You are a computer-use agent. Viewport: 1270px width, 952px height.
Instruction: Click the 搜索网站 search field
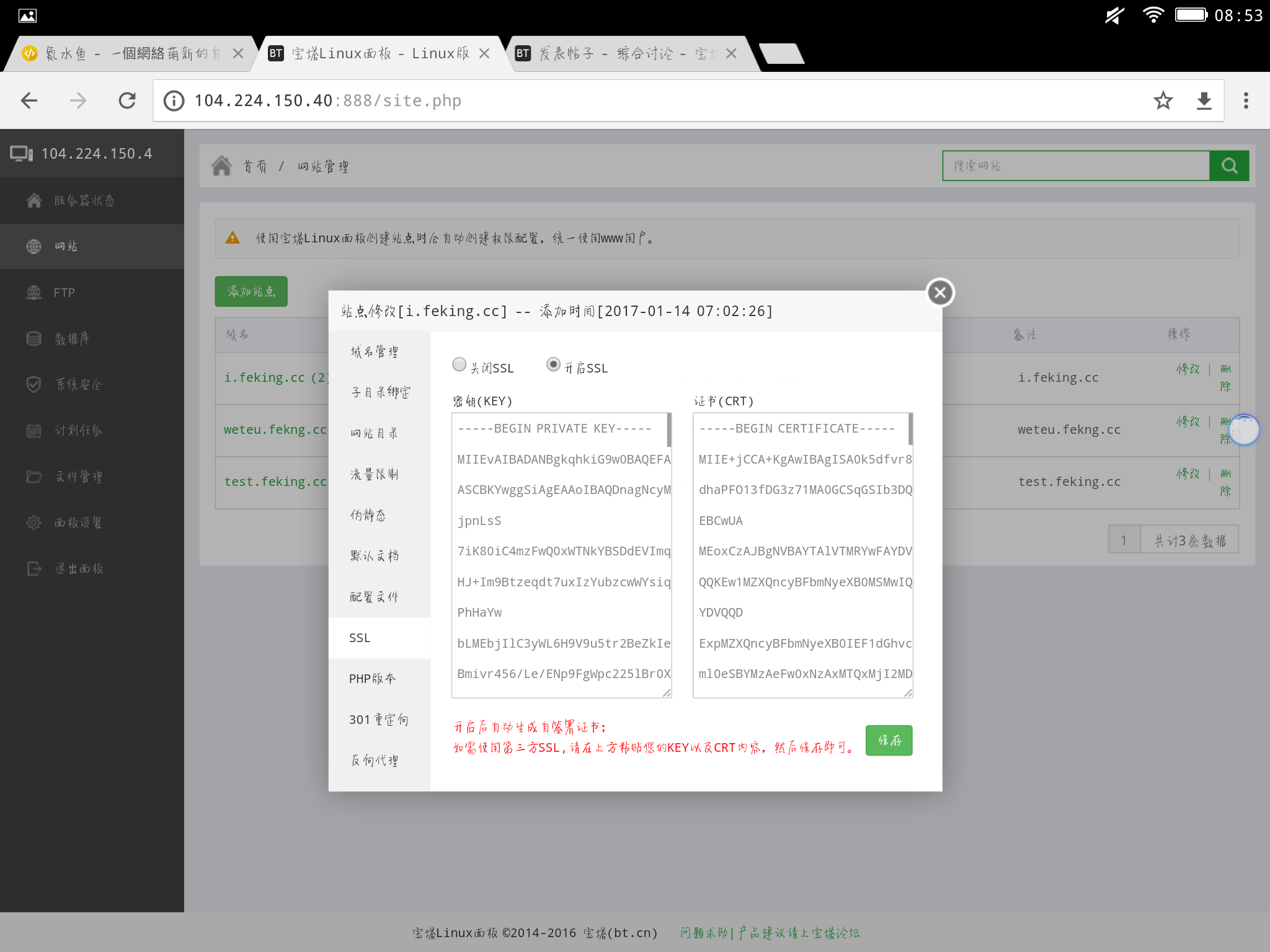[x=1076, y=165]
